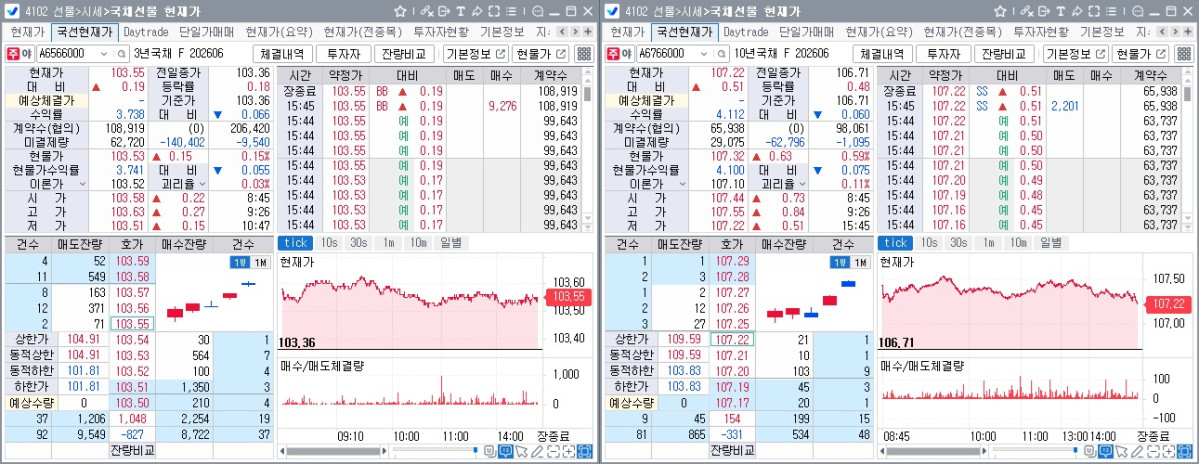Select pencil draw tool under right chart

pos(1137,451)
